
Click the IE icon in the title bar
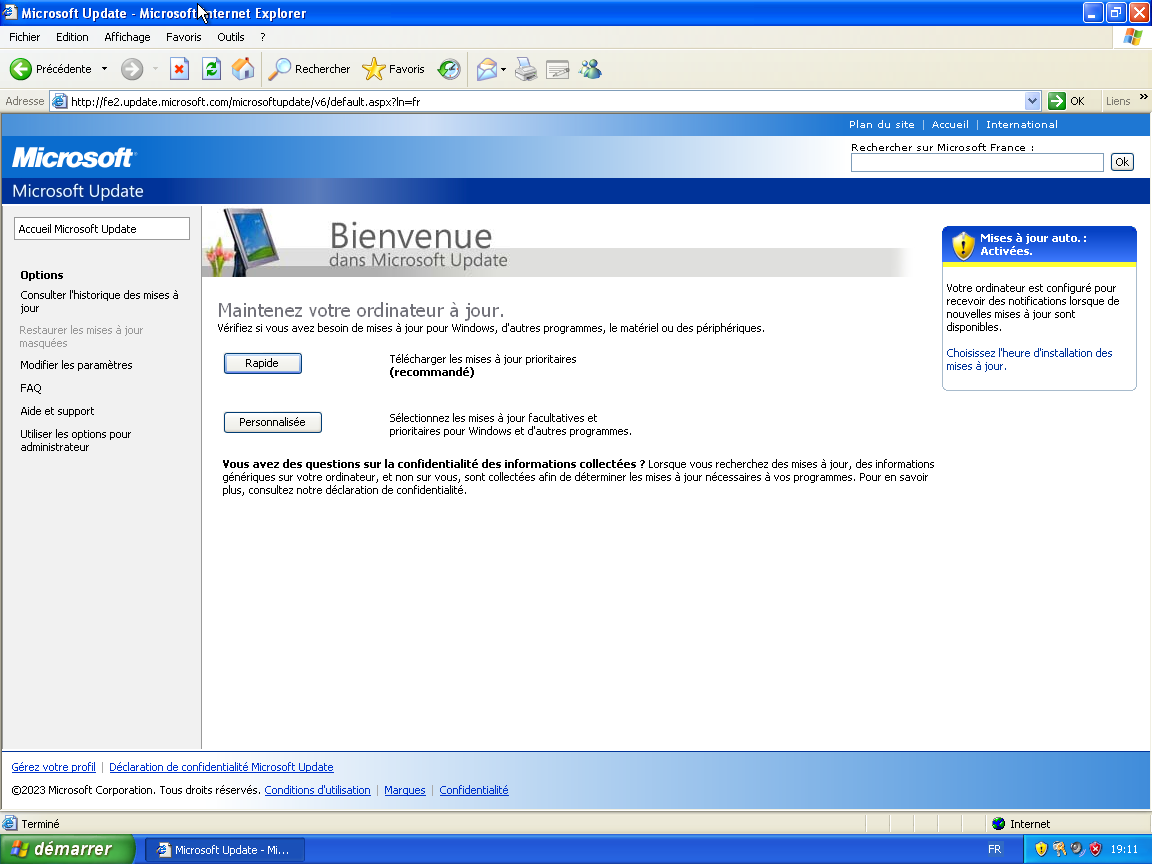tap(10, 12)
